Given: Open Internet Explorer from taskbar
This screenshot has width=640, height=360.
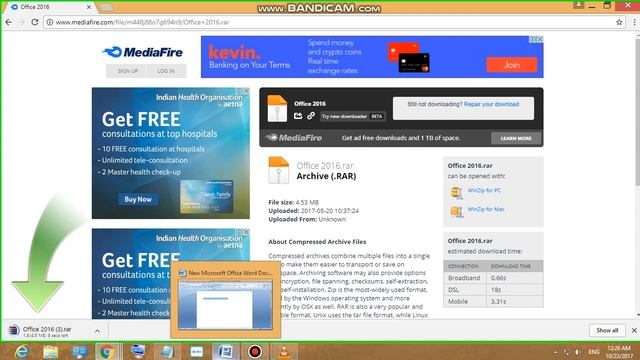Looking at the screenshot, I should point(21,351).
